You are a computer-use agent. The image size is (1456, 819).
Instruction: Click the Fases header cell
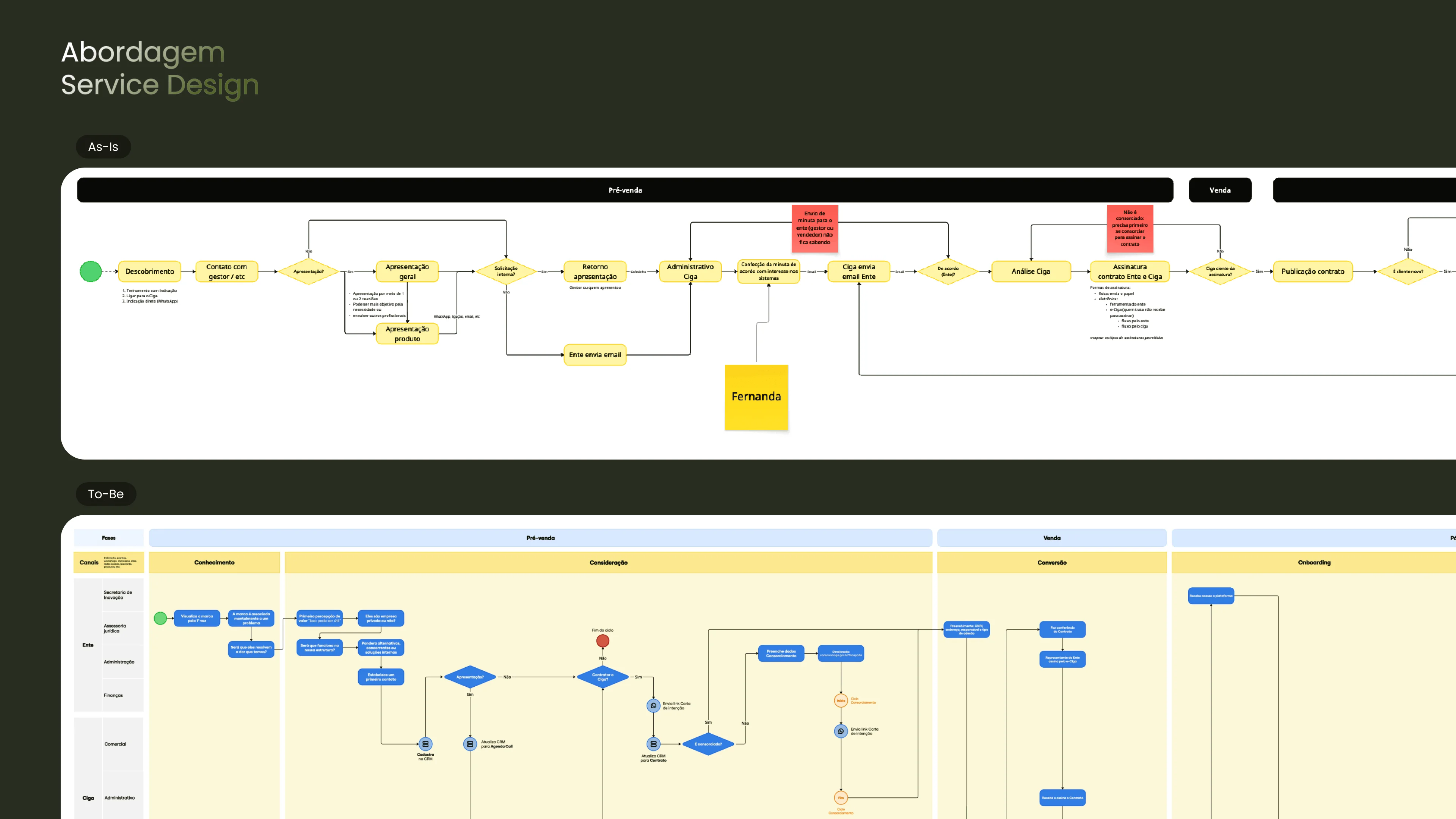(x=108, y=538)
